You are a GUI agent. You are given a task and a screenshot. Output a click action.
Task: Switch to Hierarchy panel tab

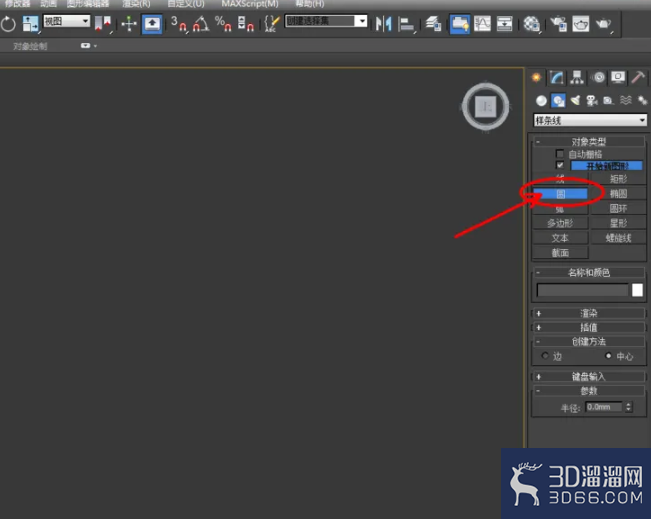pyautogui.click(x=577, y=77)
